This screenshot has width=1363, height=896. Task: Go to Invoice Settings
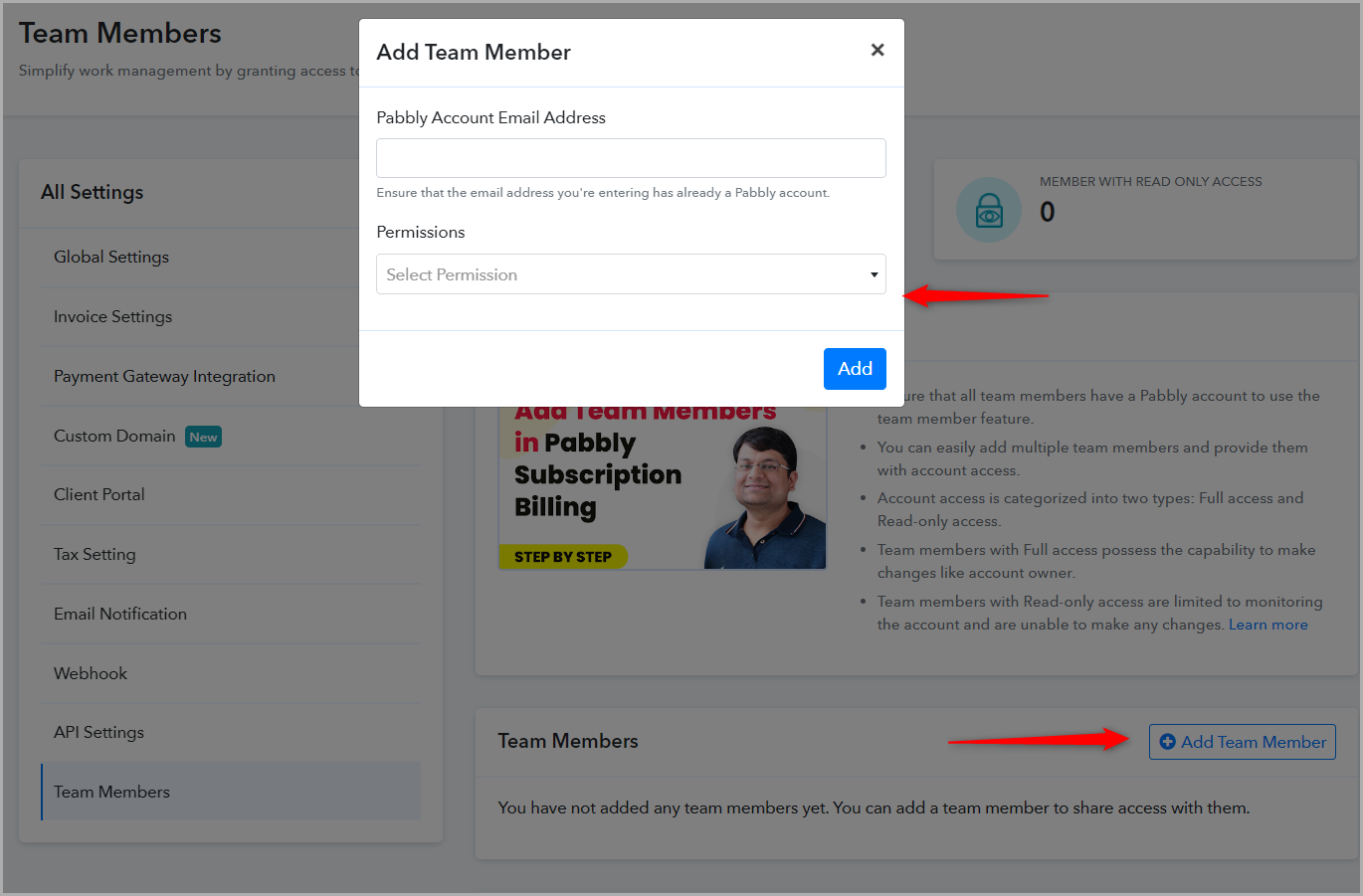click(x=113, y=316)
